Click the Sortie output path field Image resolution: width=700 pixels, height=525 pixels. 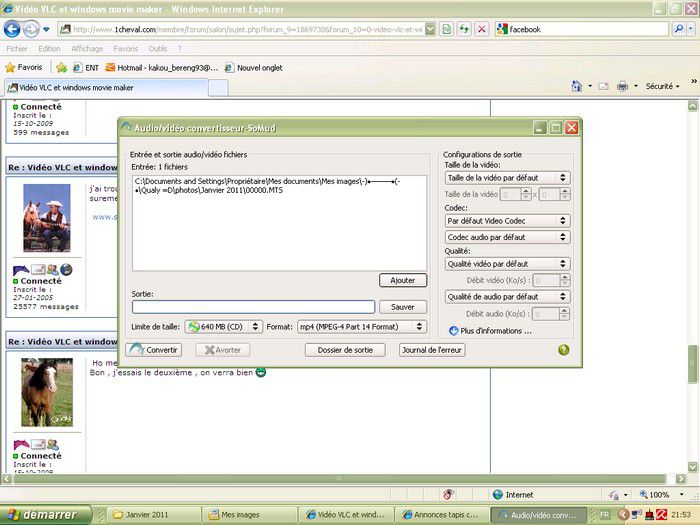[x=253, y=307]
